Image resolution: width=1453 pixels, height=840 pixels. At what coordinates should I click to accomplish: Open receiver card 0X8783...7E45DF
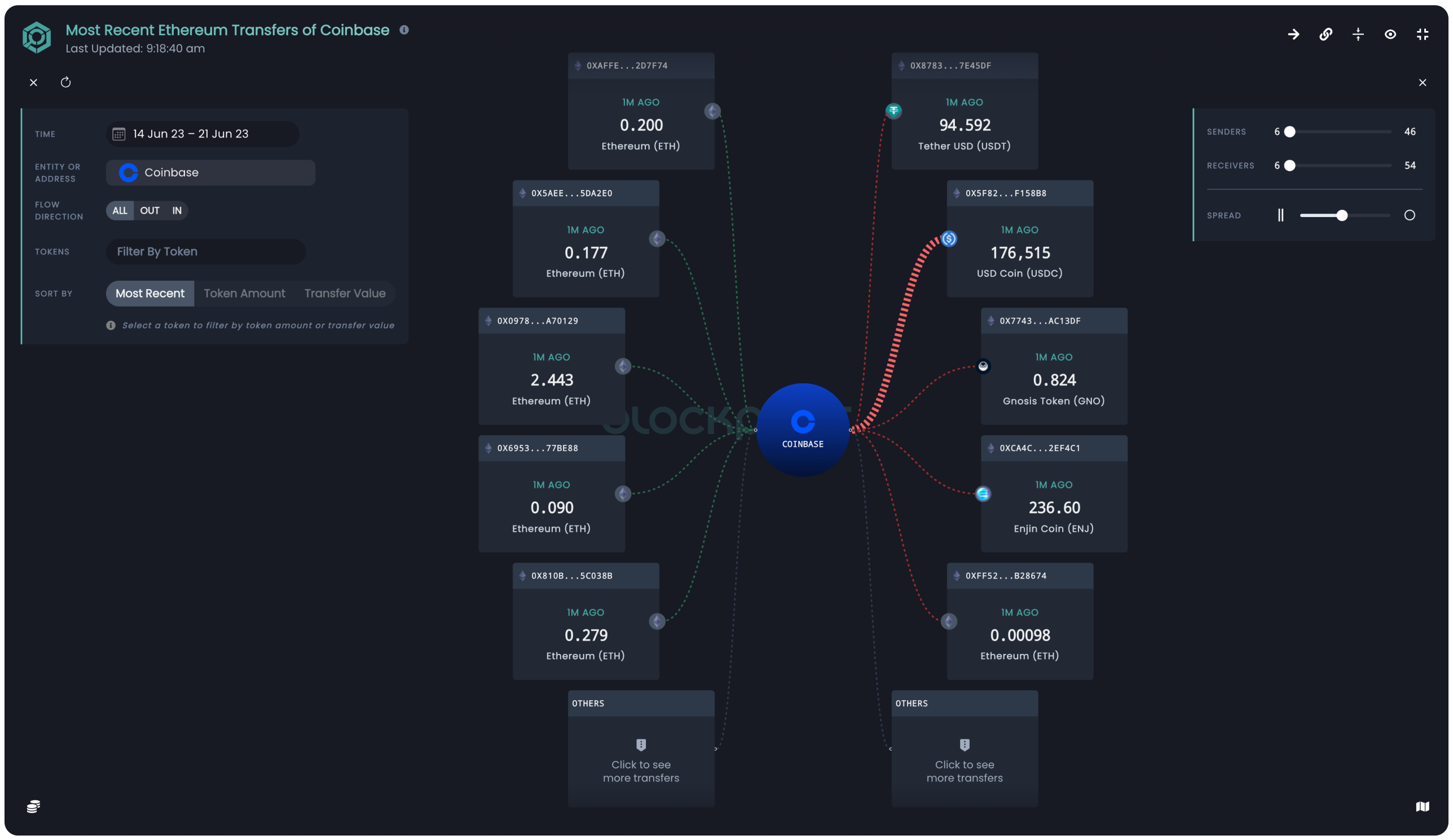point(965,110)
